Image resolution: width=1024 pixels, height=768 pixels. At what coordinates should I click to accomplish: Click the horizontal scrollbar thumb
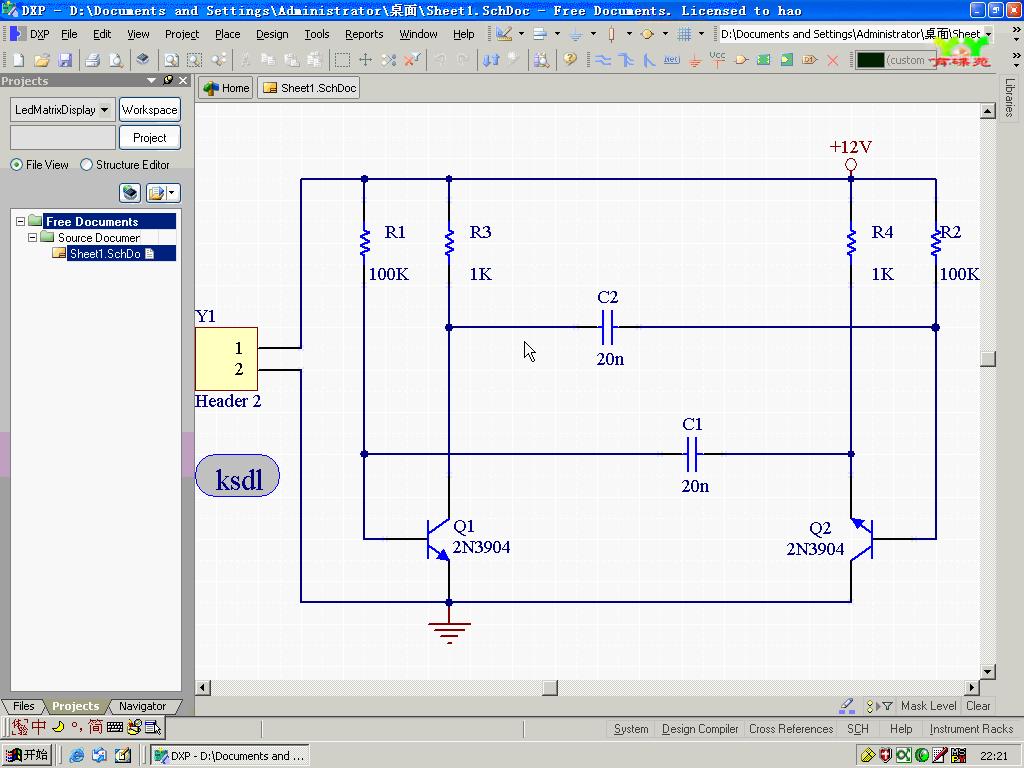[x=550, y=688]
